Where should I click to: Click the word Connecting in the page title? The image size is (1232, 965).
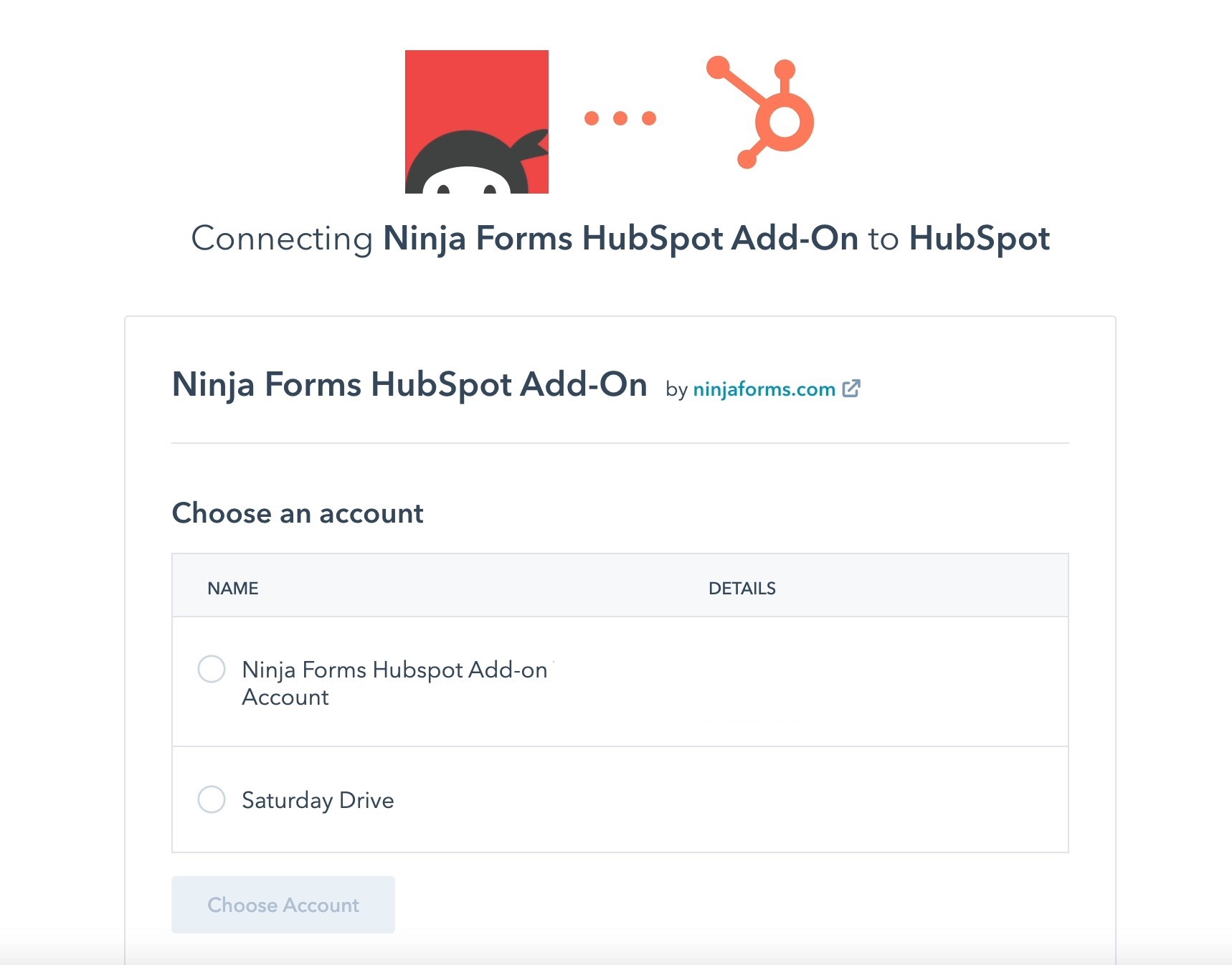coord(282,239)
